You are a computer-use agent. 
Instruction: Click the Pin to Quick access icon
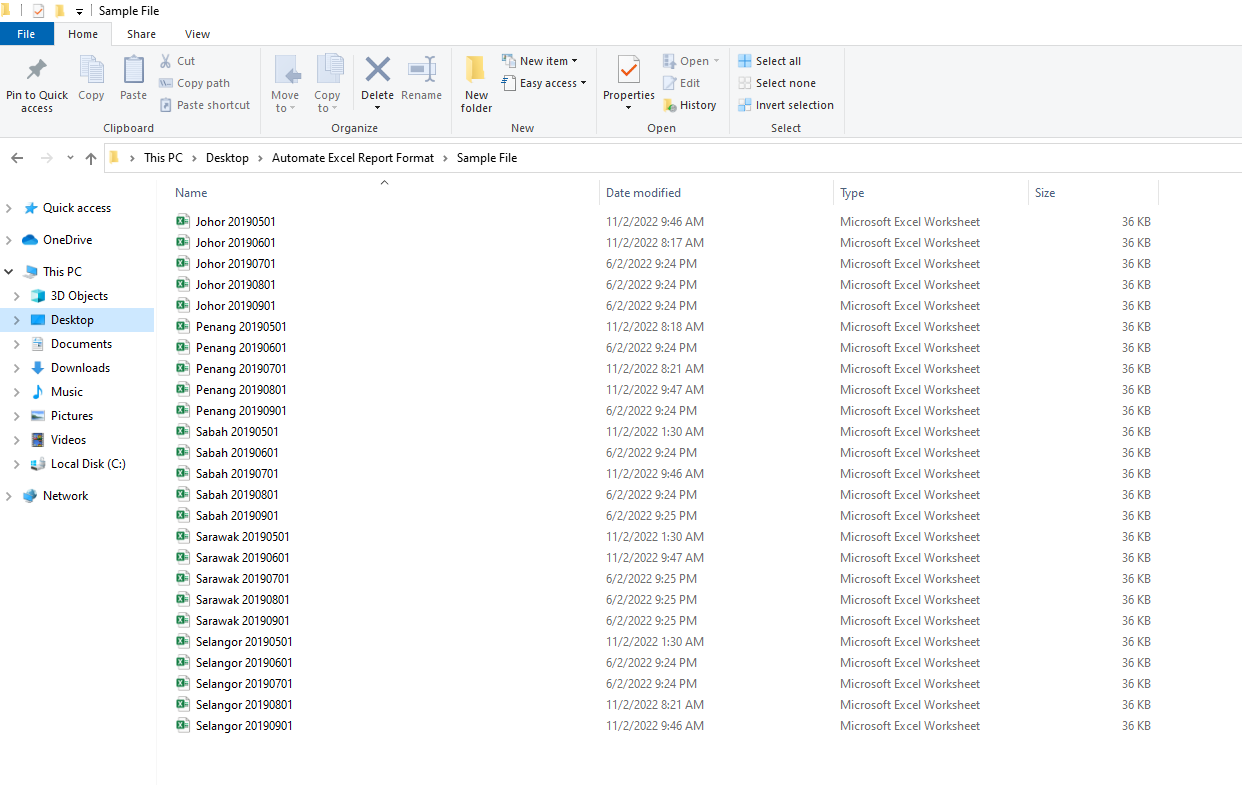(x=37, y=70)
